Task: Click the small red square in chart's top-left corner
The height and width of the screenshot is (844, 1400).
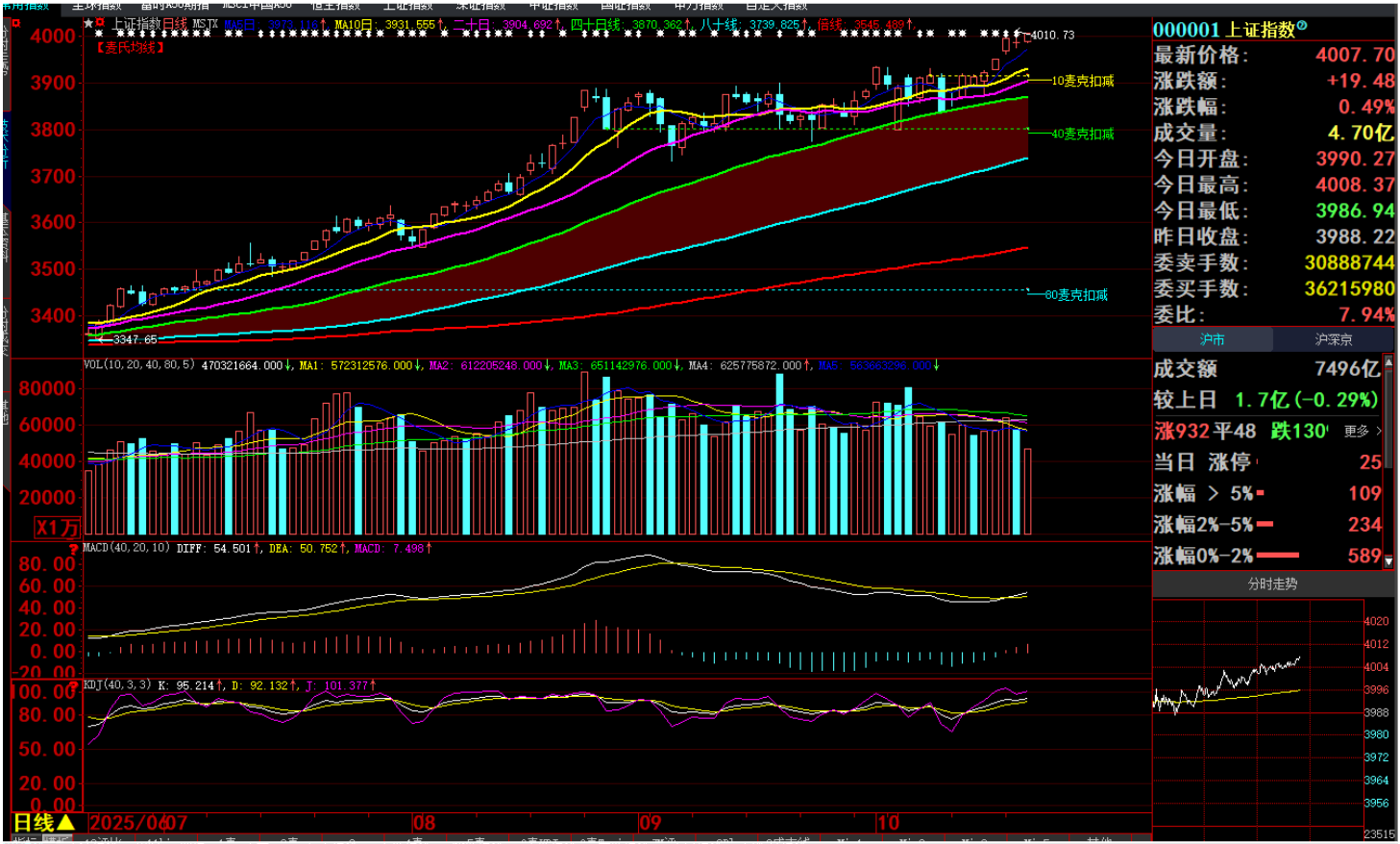Action: (x=16, y=23)
